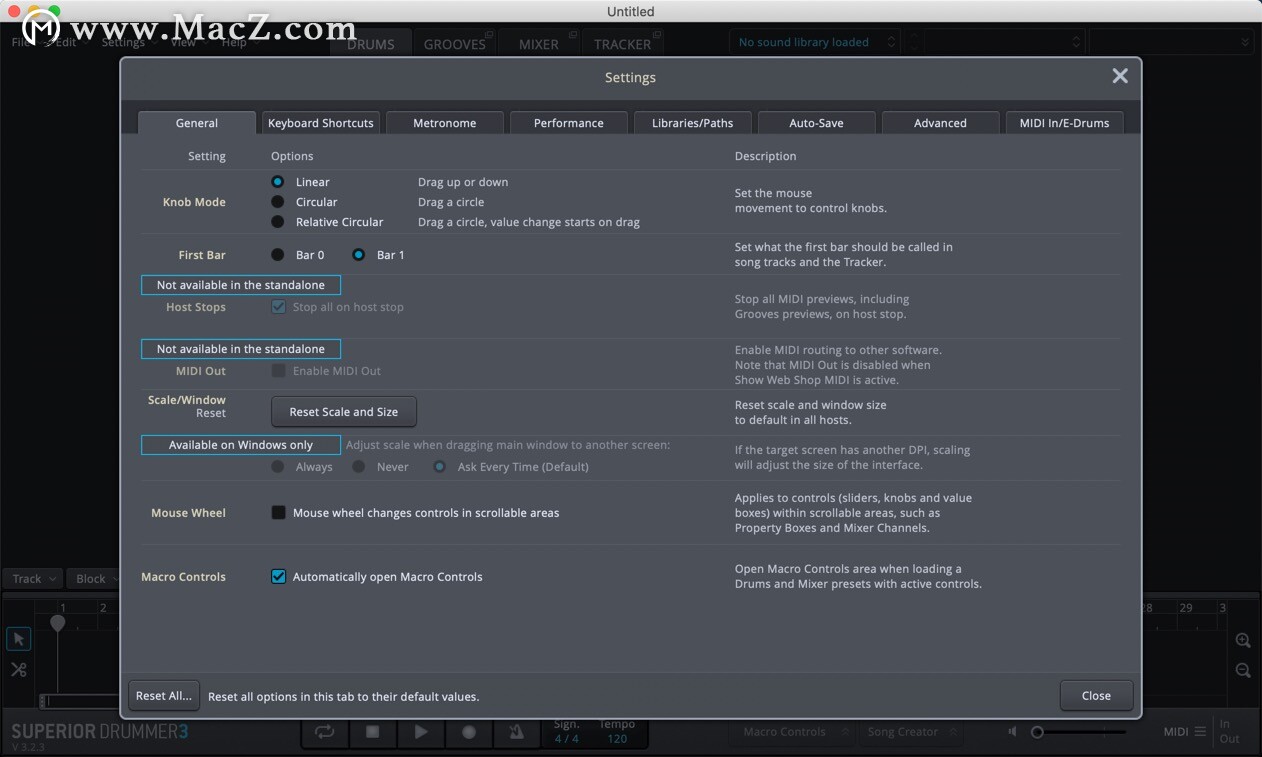This screenshot has height=757, width=1262.
Task: Open the MIDI In/E-Drums tab
Action: pos(1065,123)
